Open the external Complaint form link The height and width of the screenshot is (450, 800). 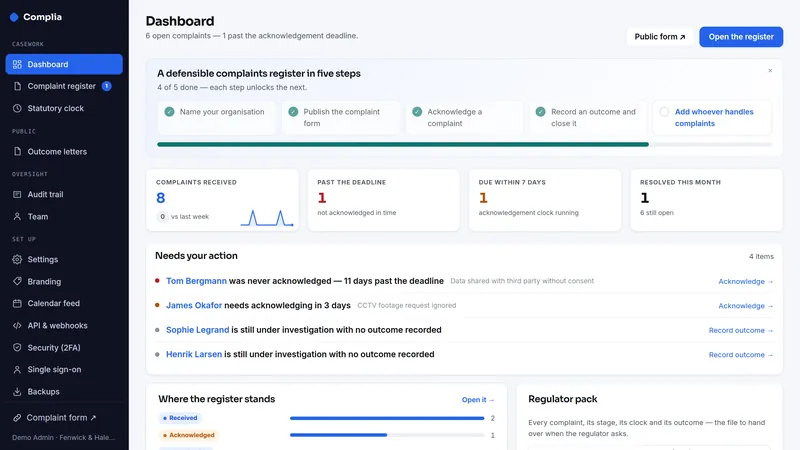(x=64, y=417)
